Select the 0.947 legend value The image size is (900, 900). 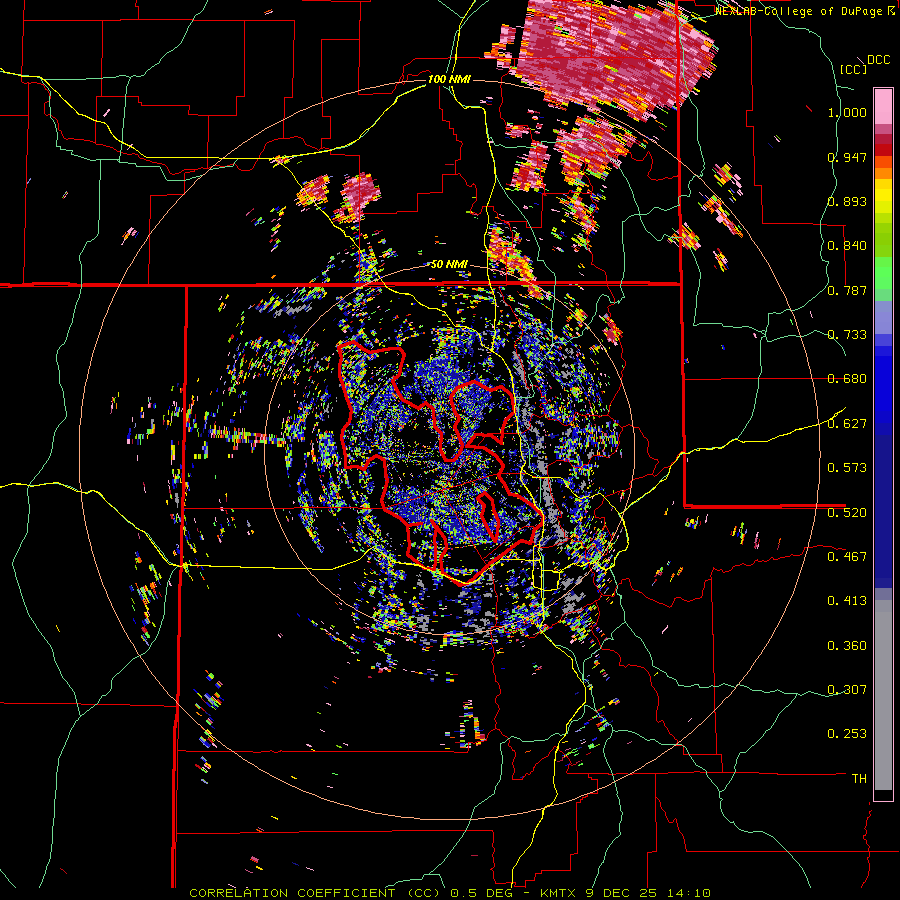[x=847, y=157]
